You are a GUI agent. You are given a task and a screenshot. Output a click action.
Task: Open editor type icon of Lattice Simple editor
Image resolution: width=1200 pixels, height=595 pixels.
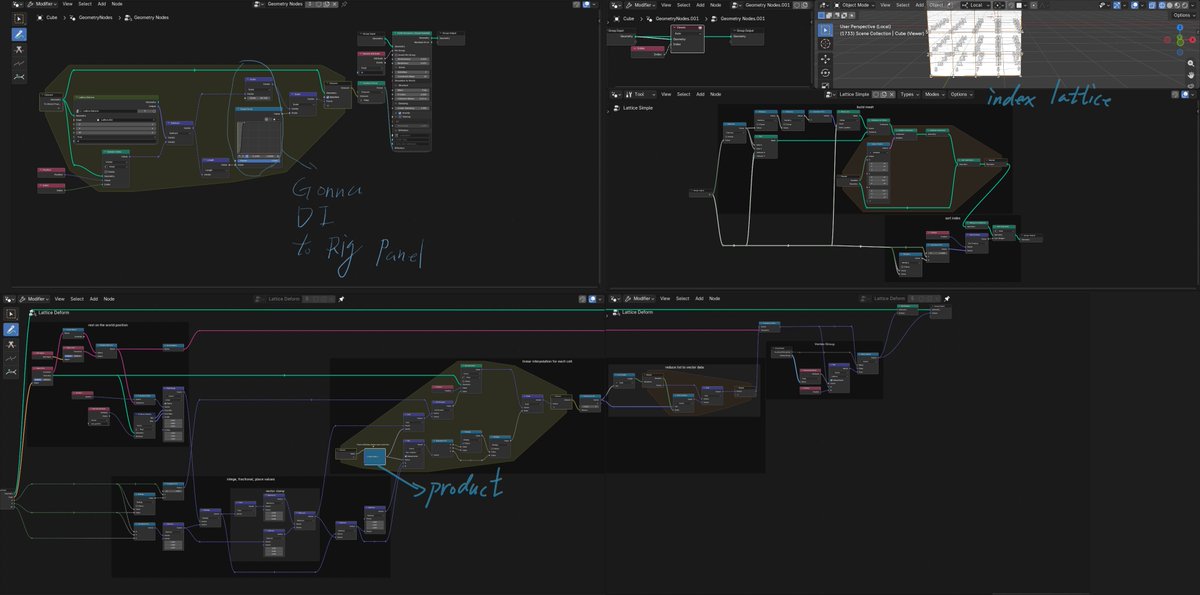pyautogui.click(x=616, y=94)
